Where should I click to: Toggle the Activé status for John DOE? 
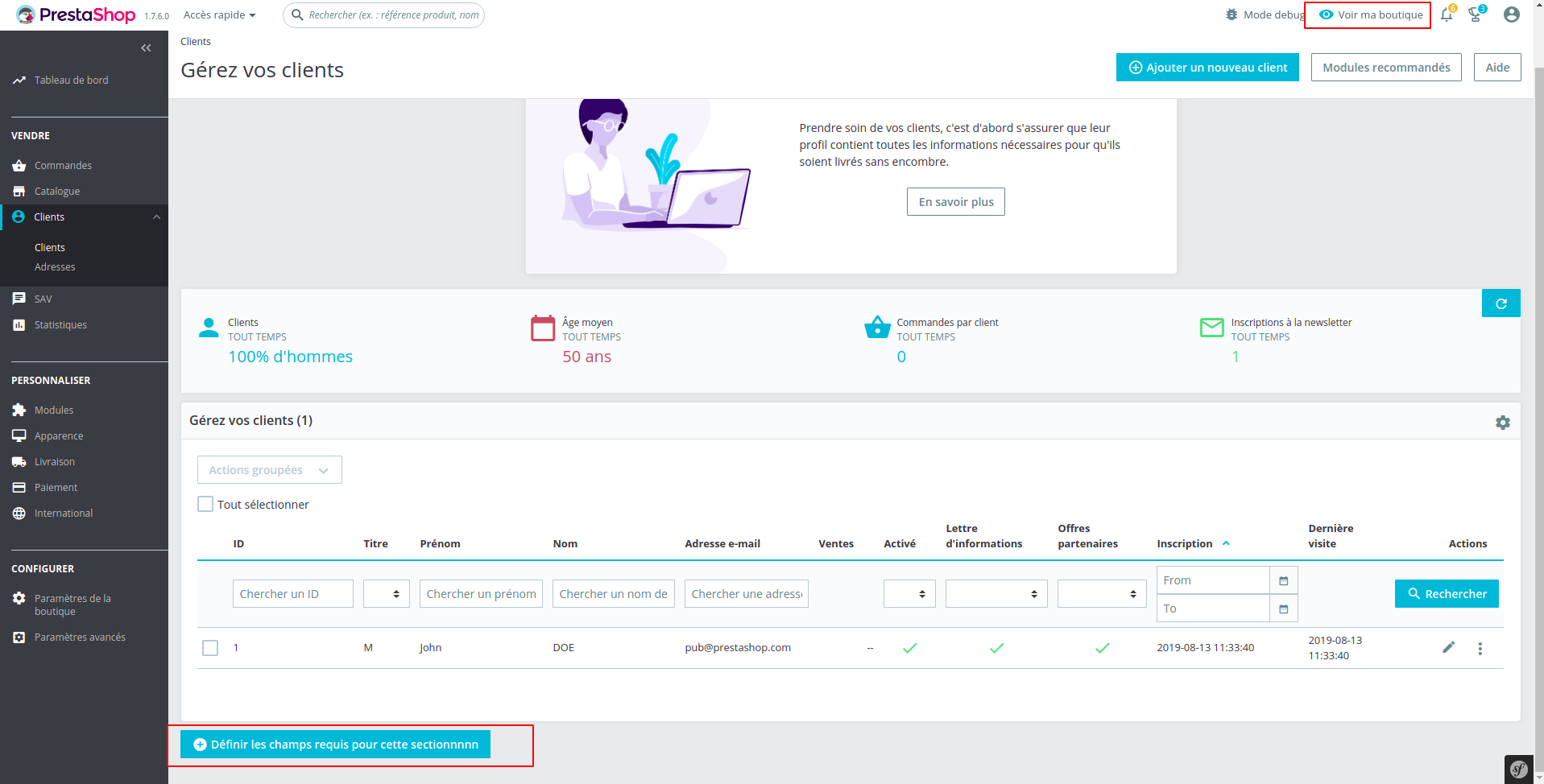[909, 647]
